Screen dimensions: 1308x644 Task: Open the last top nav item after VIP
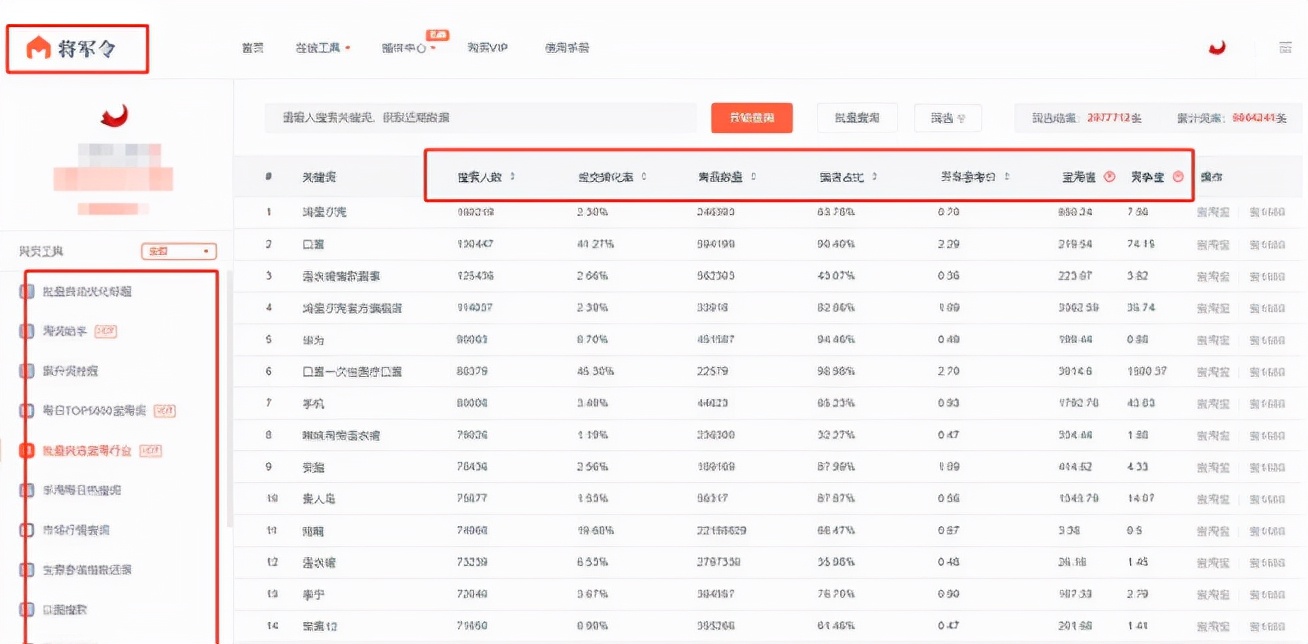[566, 48]
